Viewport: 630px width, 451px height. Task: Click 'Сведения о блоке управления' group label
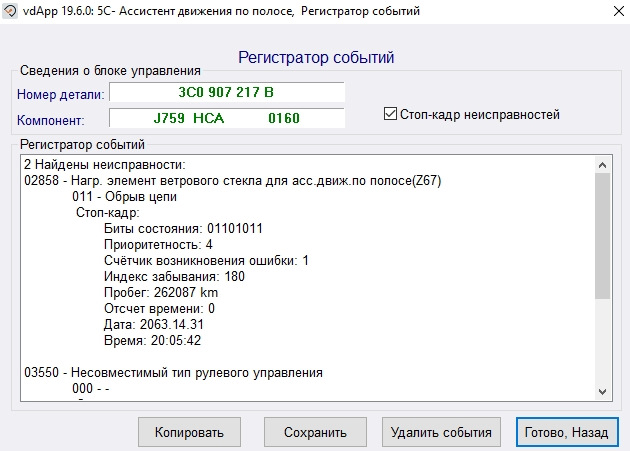(110, 71)
